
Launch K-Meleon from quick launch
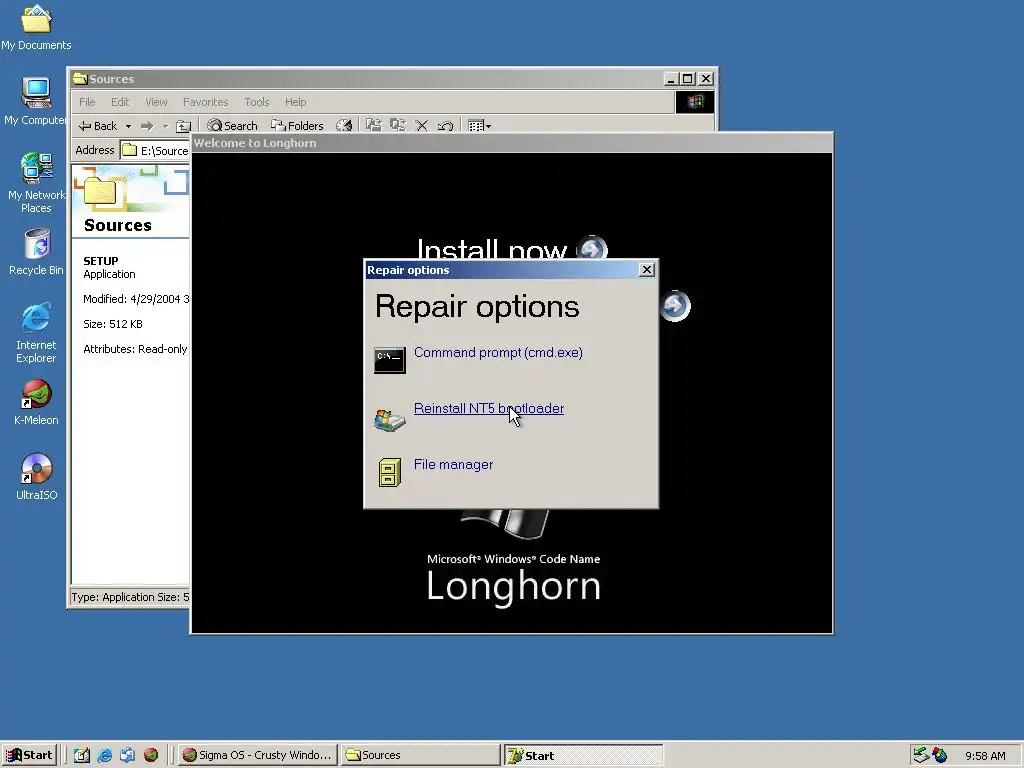[x=151, y=755]
